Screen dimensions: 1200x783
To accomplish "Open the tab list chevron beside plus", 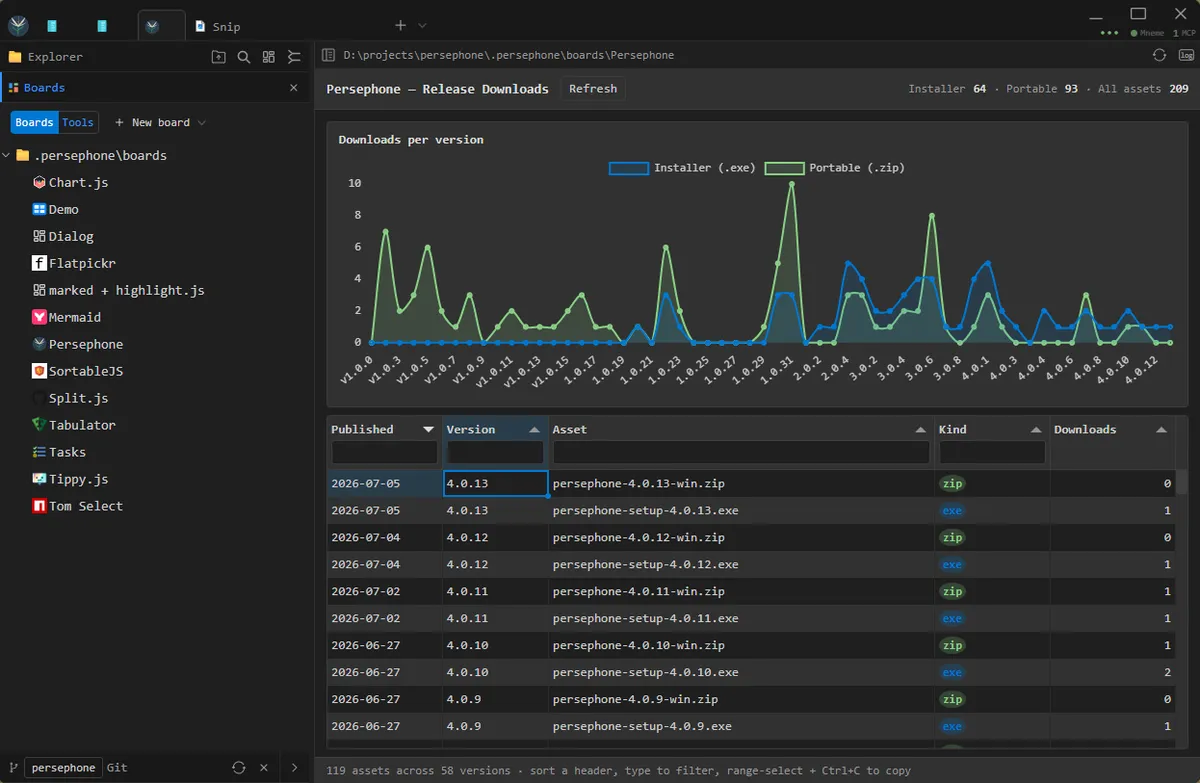I will coord(422,25).
